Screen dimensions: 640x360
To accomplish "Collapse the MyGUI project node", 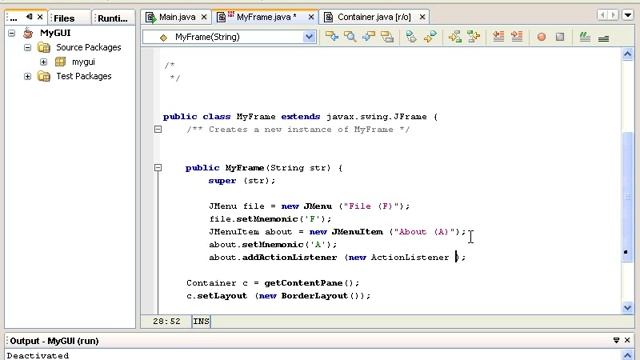I will (11, 33).
